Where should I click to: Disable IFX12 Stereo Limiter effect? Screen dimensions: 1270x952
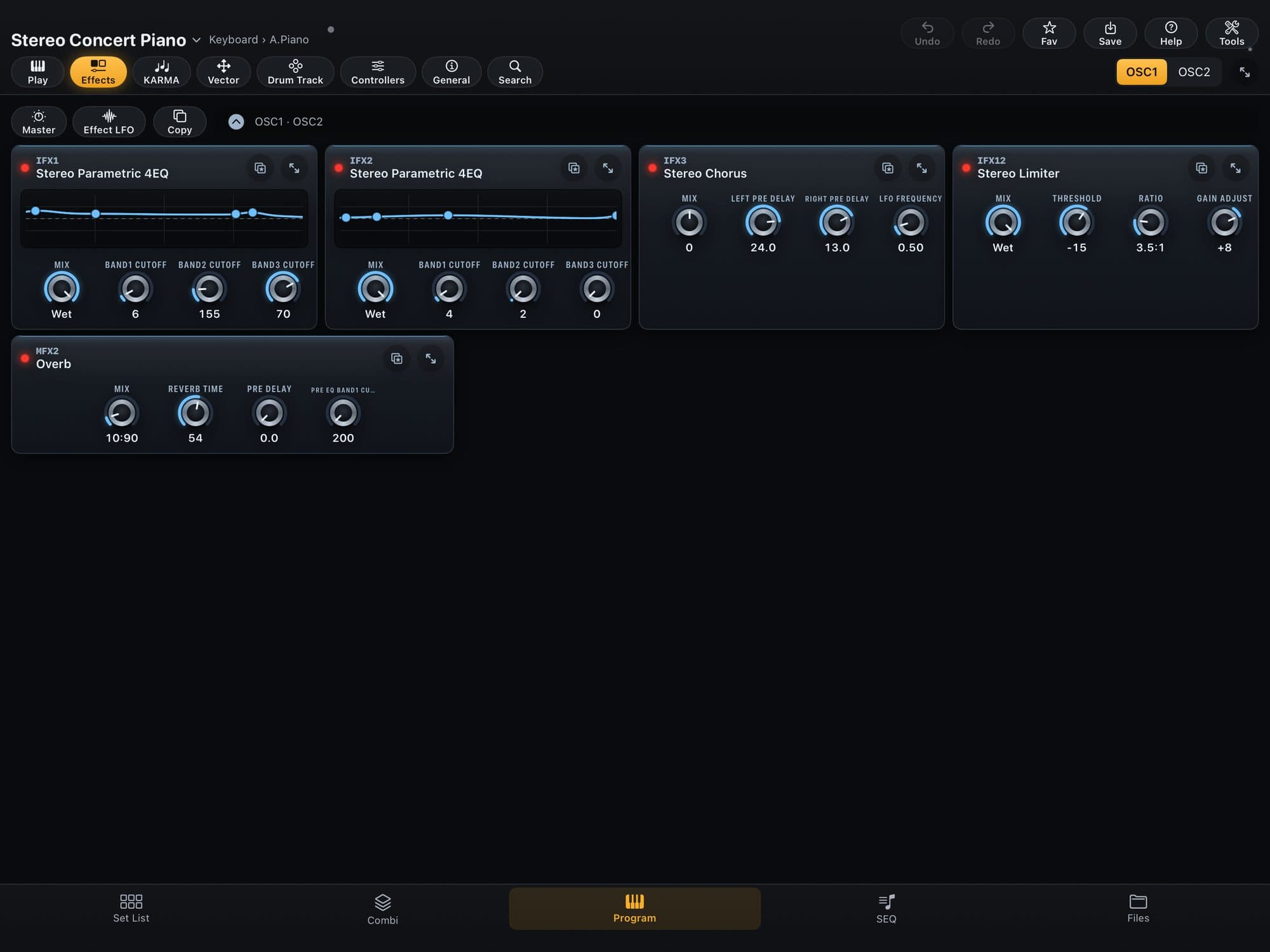[x=966, y=168]
